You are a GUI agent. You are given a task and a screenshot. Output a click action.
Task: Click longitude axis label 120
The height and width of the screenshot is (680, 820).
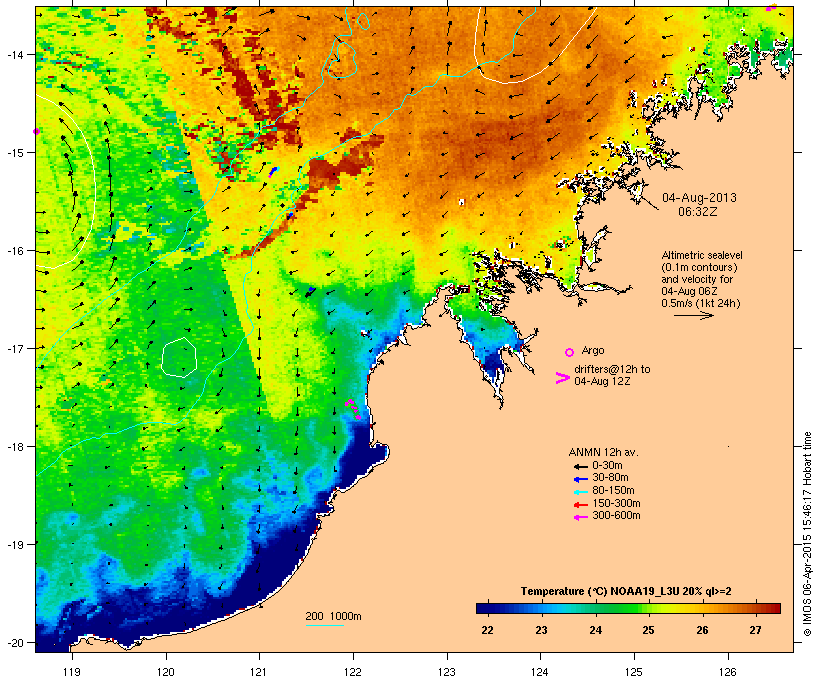pos(166,672)
